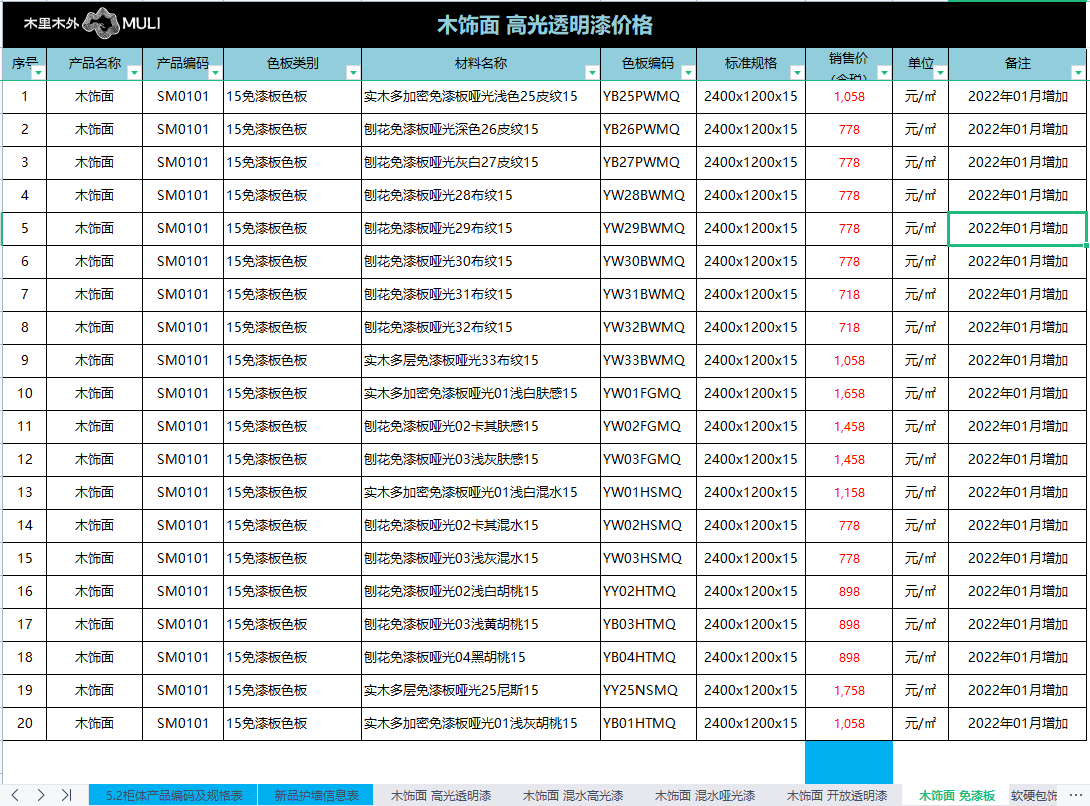Expand the 材料名称 filter arrow

click(591, 72)
